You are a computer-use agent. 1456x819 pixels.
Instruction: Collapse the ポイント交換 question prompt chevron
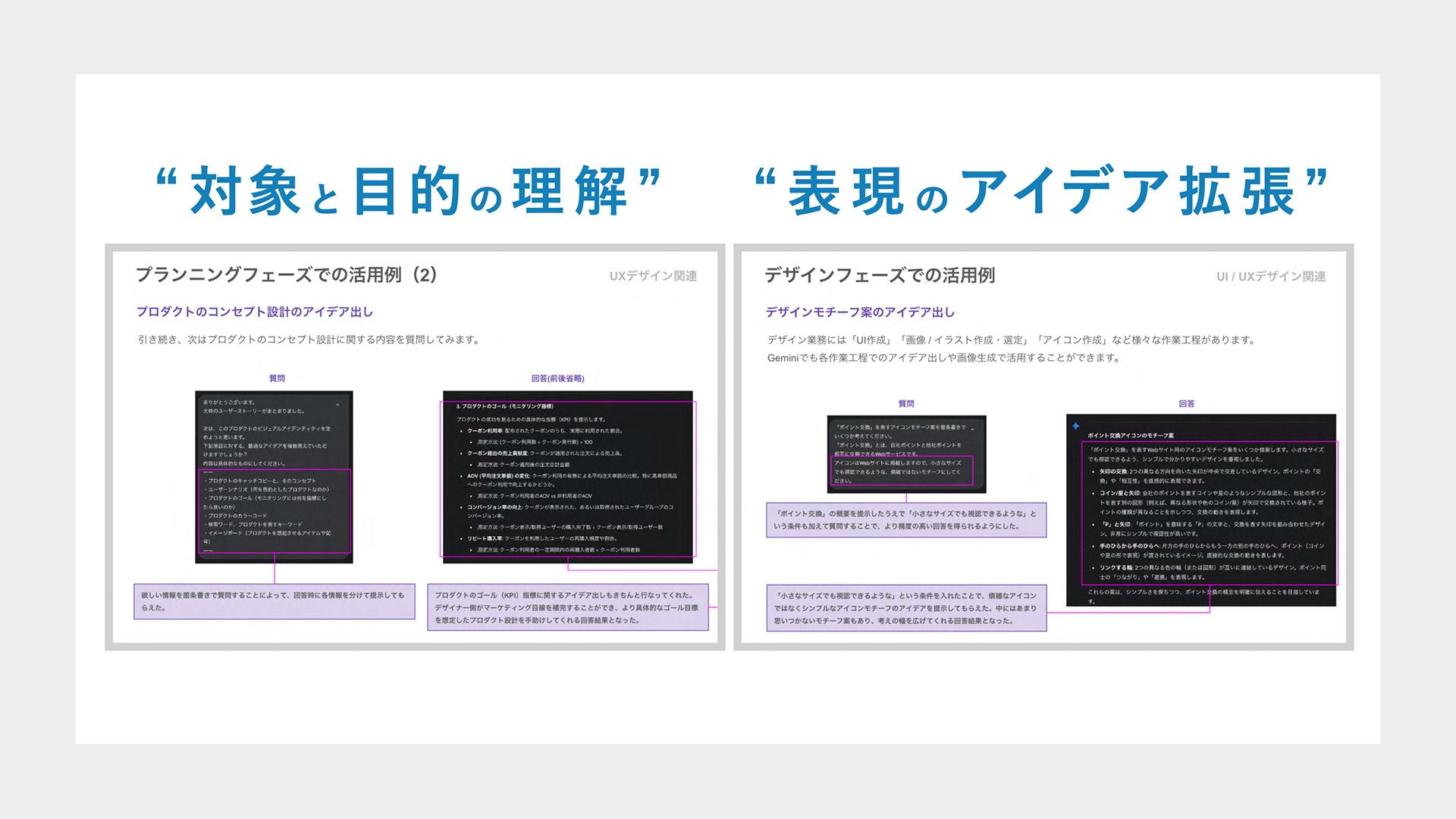click(972, 429)
